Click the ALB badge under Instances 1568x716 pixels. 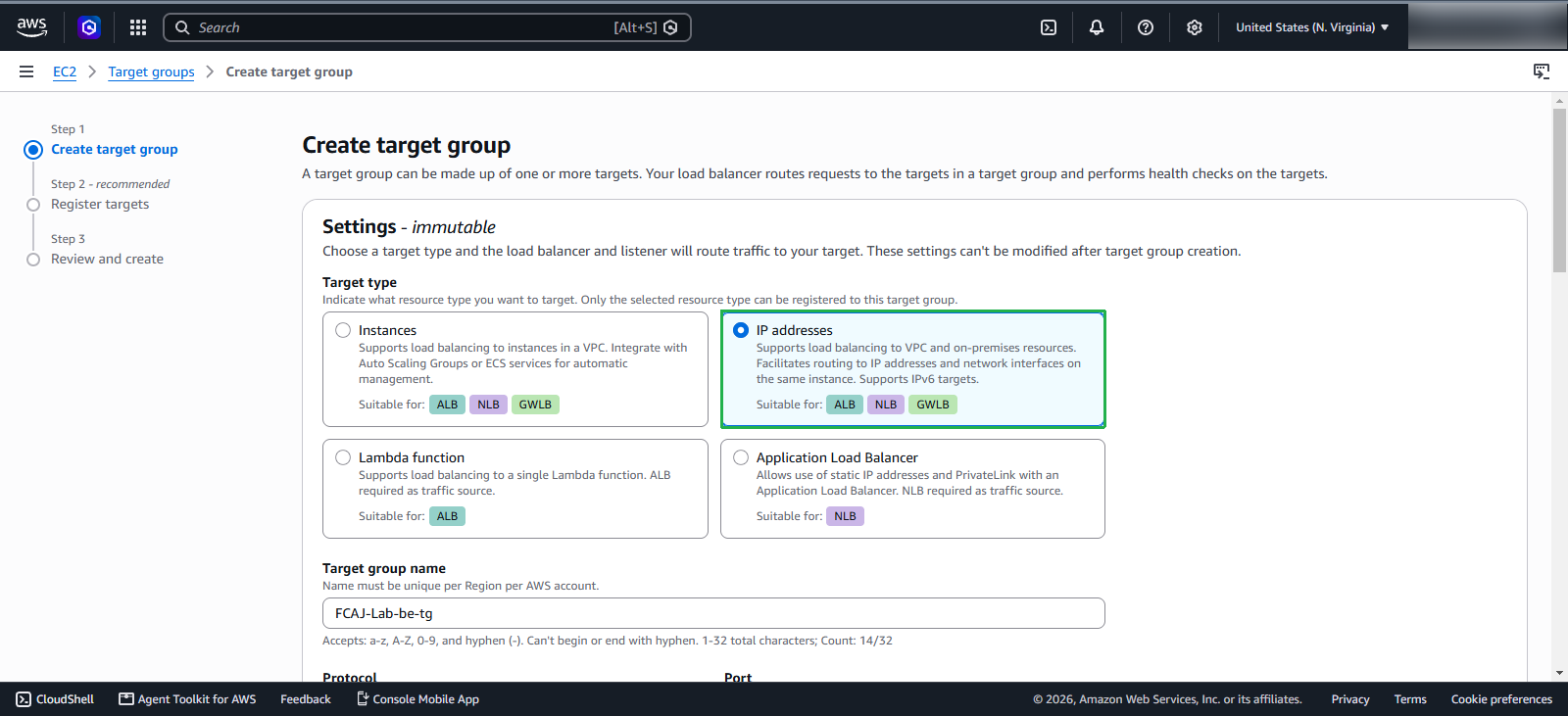447,405
